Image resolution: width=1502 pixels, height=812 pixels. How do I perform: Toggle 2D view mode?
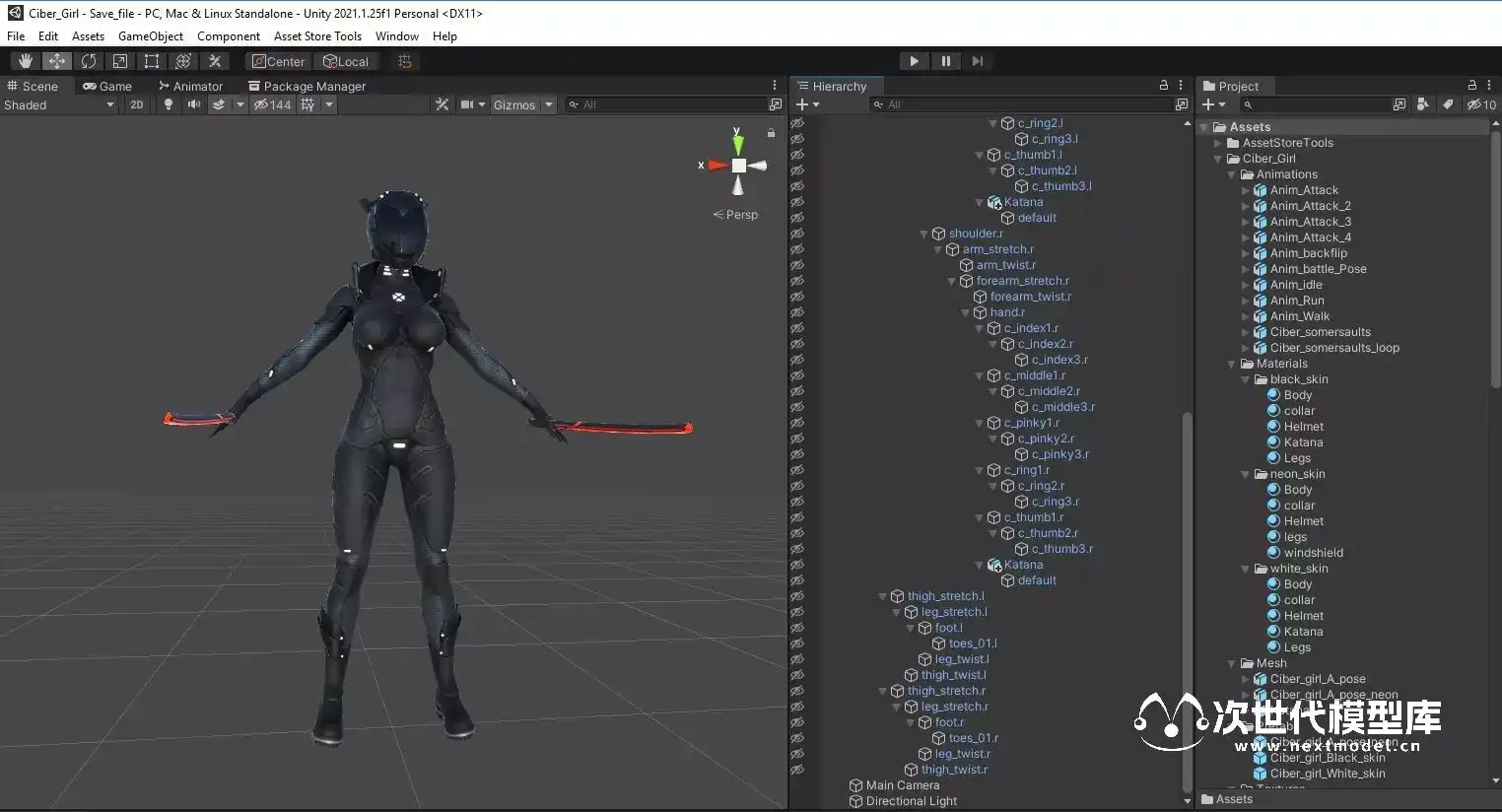point(137,104)
